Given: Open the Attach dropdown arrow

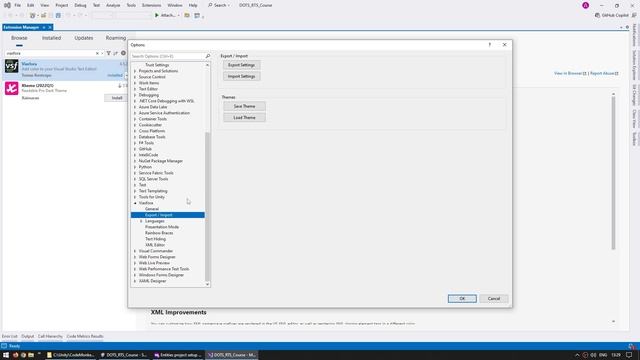Looking at the screenshot, I should (178, 16).
